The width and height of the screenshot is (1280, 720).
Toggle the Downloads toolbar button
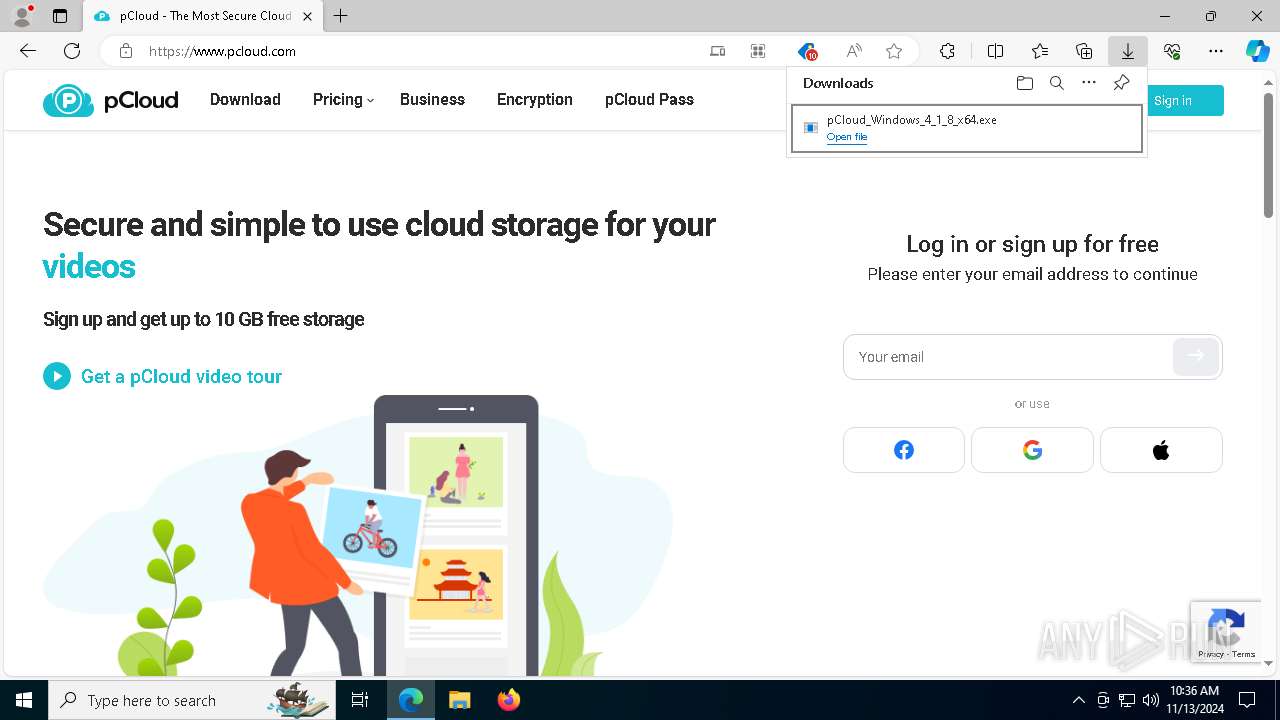tap(1128, 51)
